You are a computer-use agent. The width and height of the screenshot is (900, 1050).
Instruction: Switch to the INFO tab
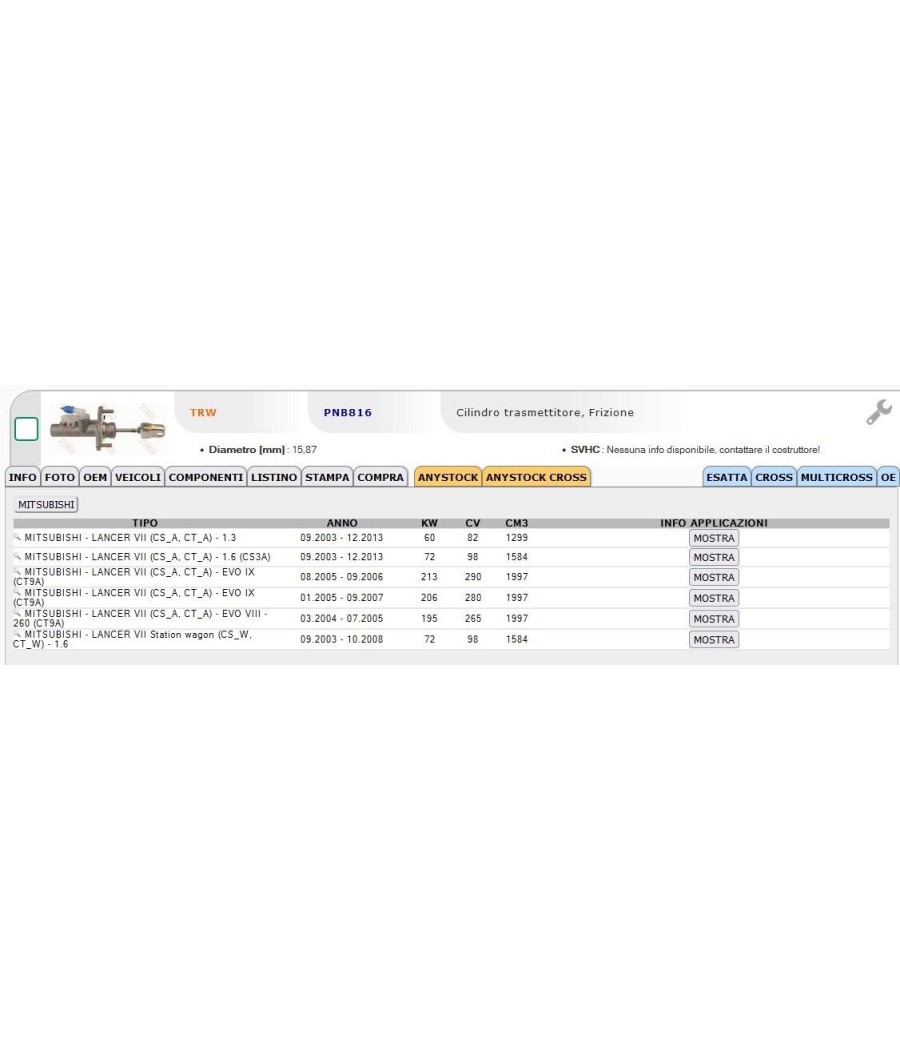[23, 477]
